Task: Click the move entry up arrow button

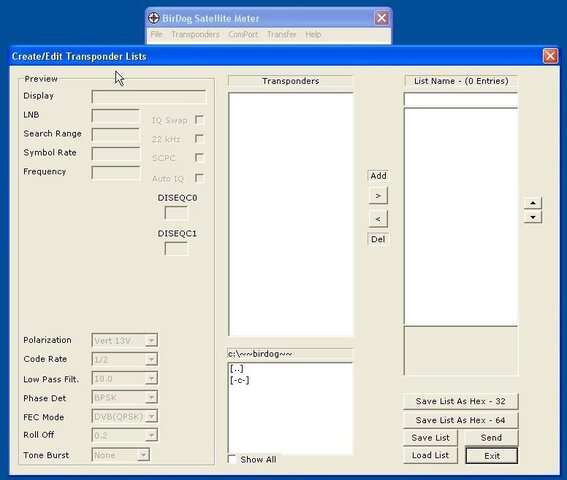Action: tap(533, 203)
